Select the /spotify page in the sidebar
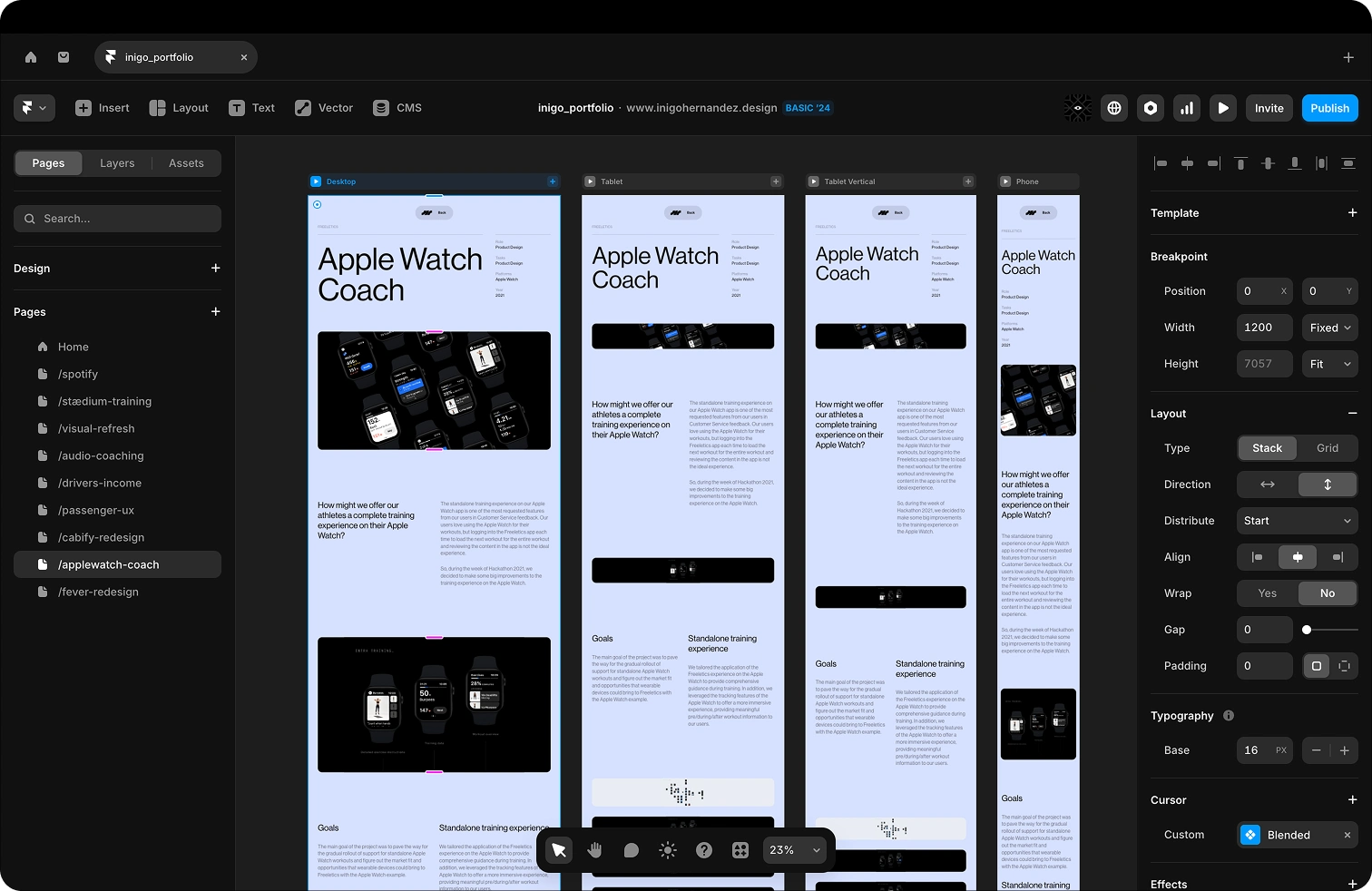The image size is (1372, 891). [x=78, y=374]
